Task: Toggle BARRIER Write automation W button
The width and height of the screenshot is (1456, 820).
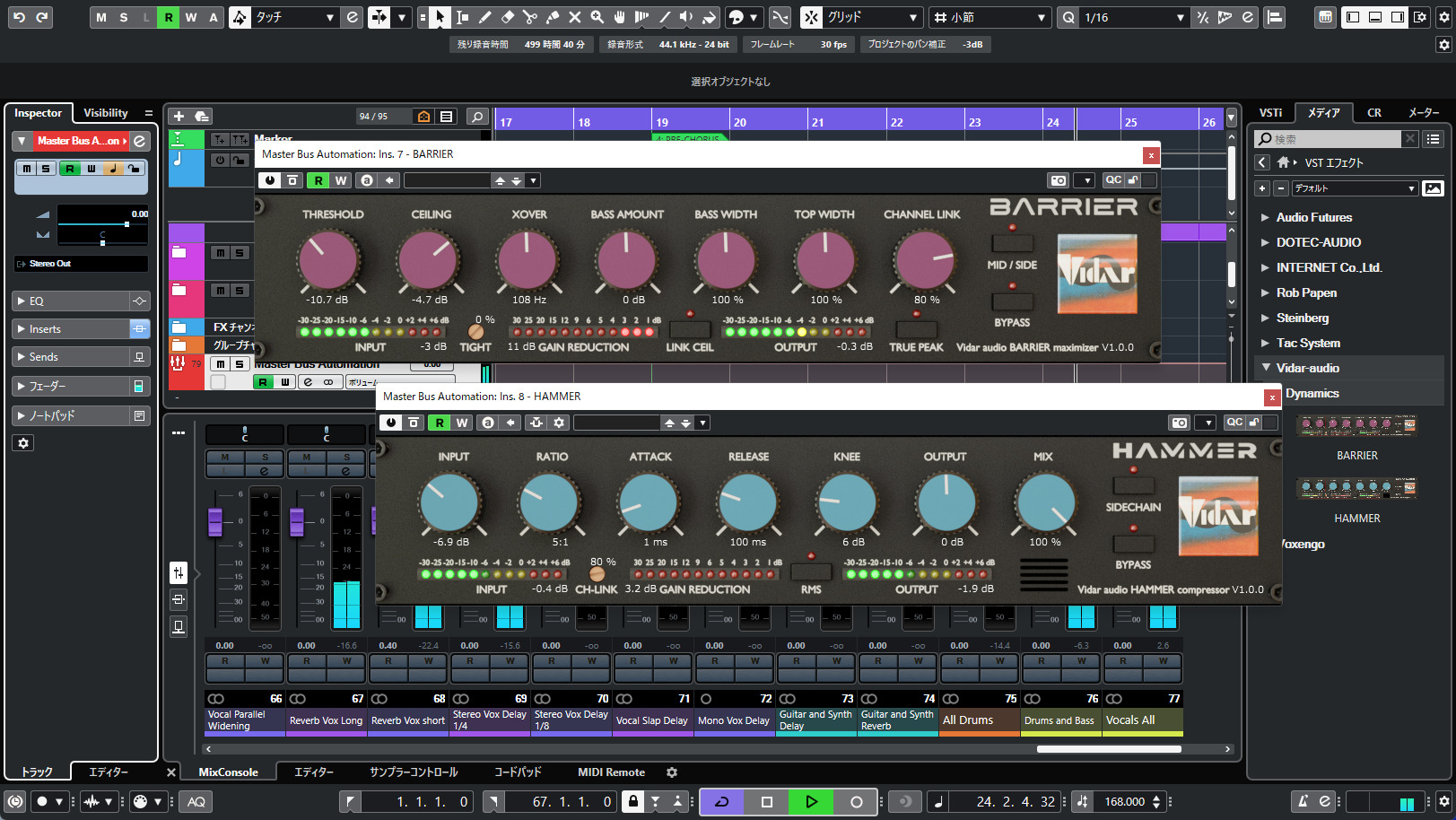Action: pos(341,180)
